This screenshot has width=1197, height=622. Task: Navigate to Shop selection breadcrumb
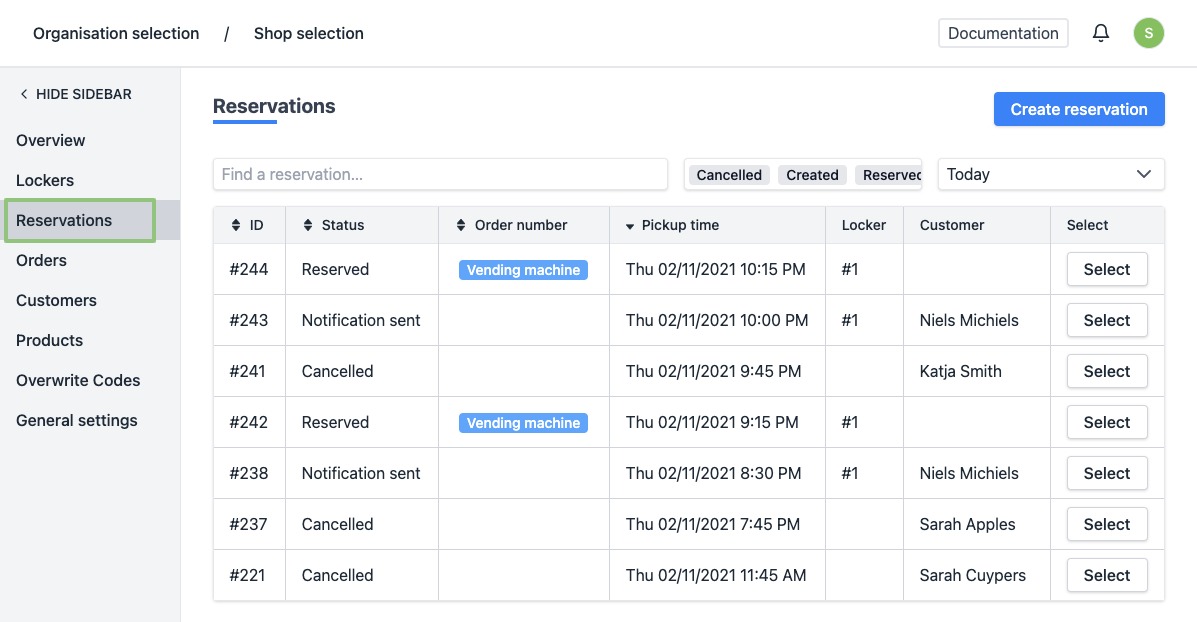coord(308,33)
